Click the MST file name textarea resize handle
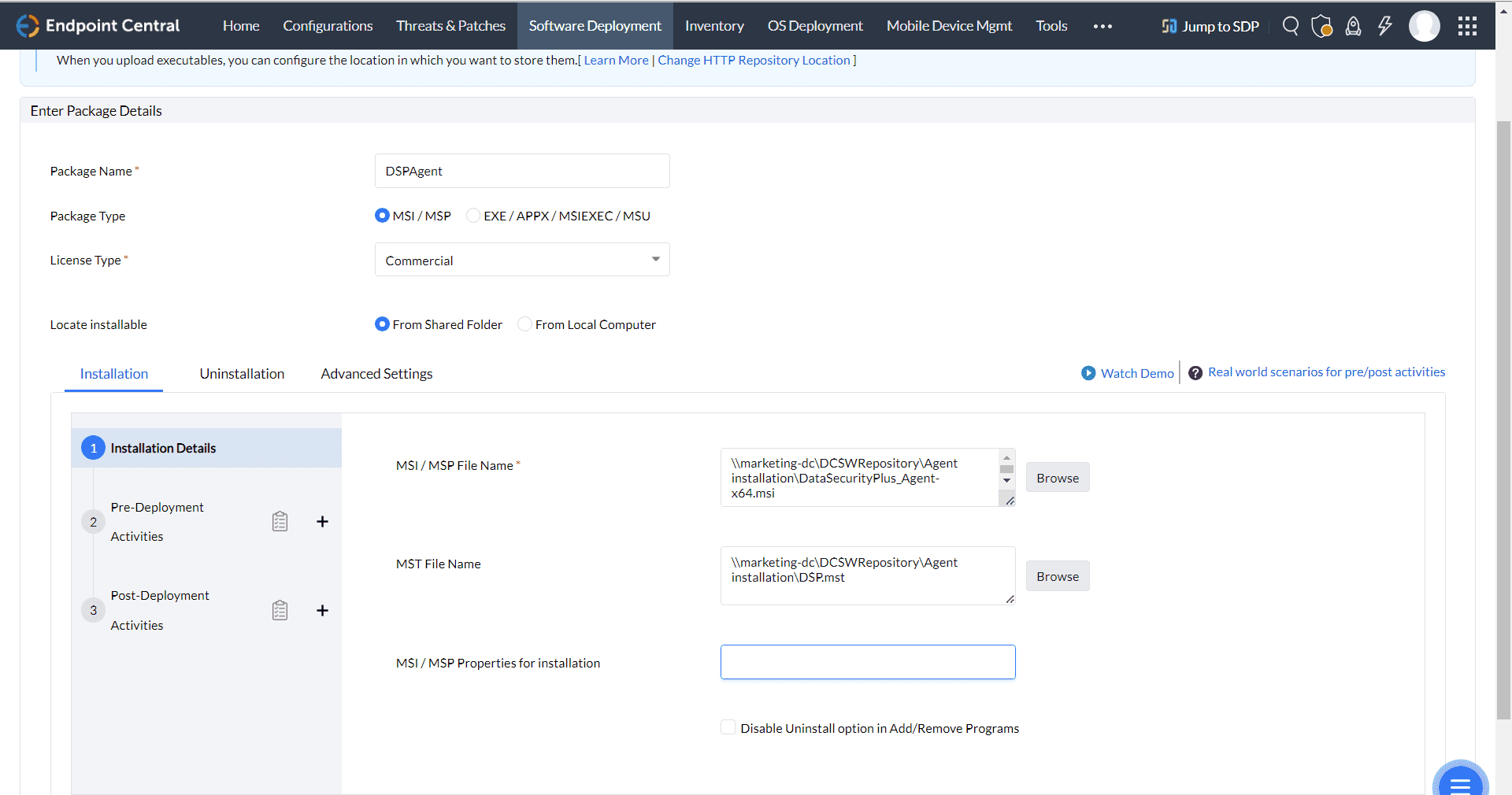The image size is (1512, 795). click(x=1009, y=599)
